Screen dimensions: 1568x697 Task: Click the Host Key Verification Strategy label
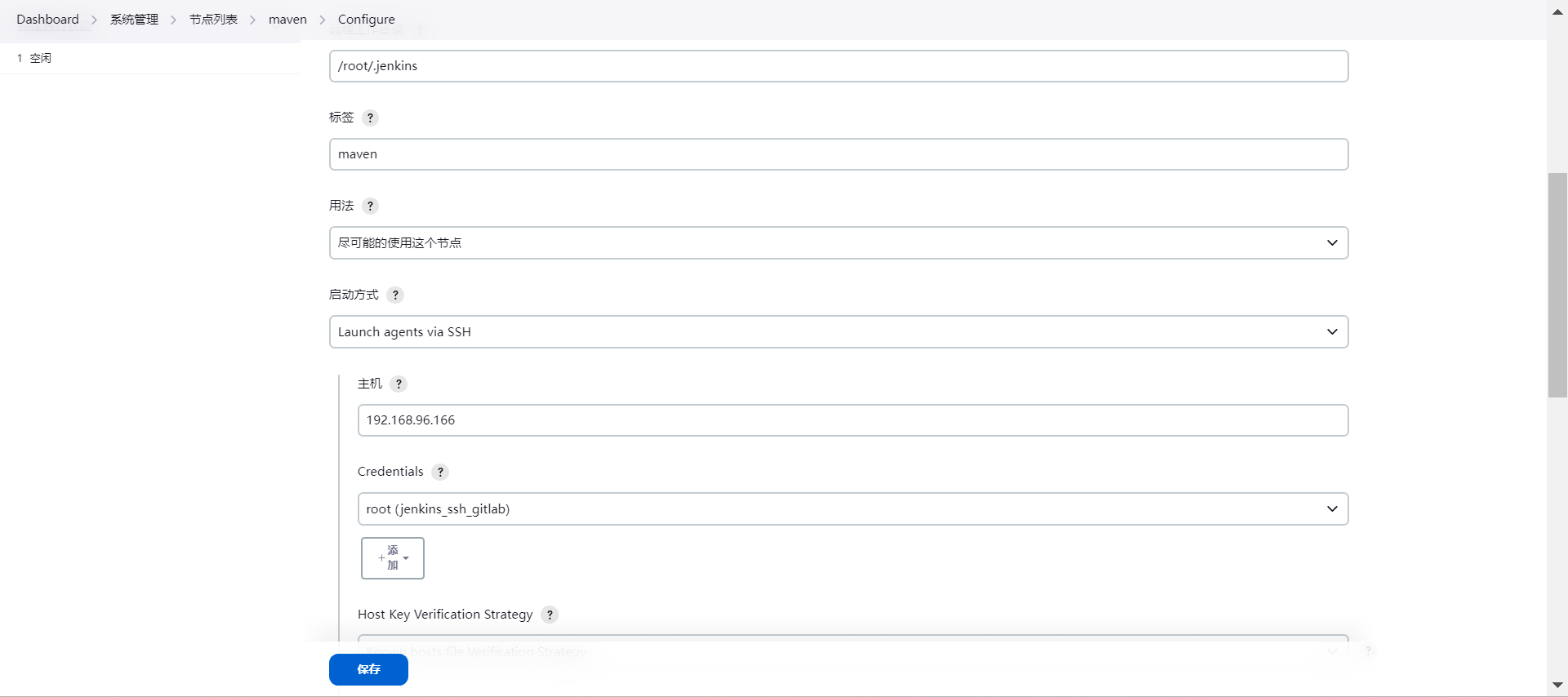[x=445, y=614]
